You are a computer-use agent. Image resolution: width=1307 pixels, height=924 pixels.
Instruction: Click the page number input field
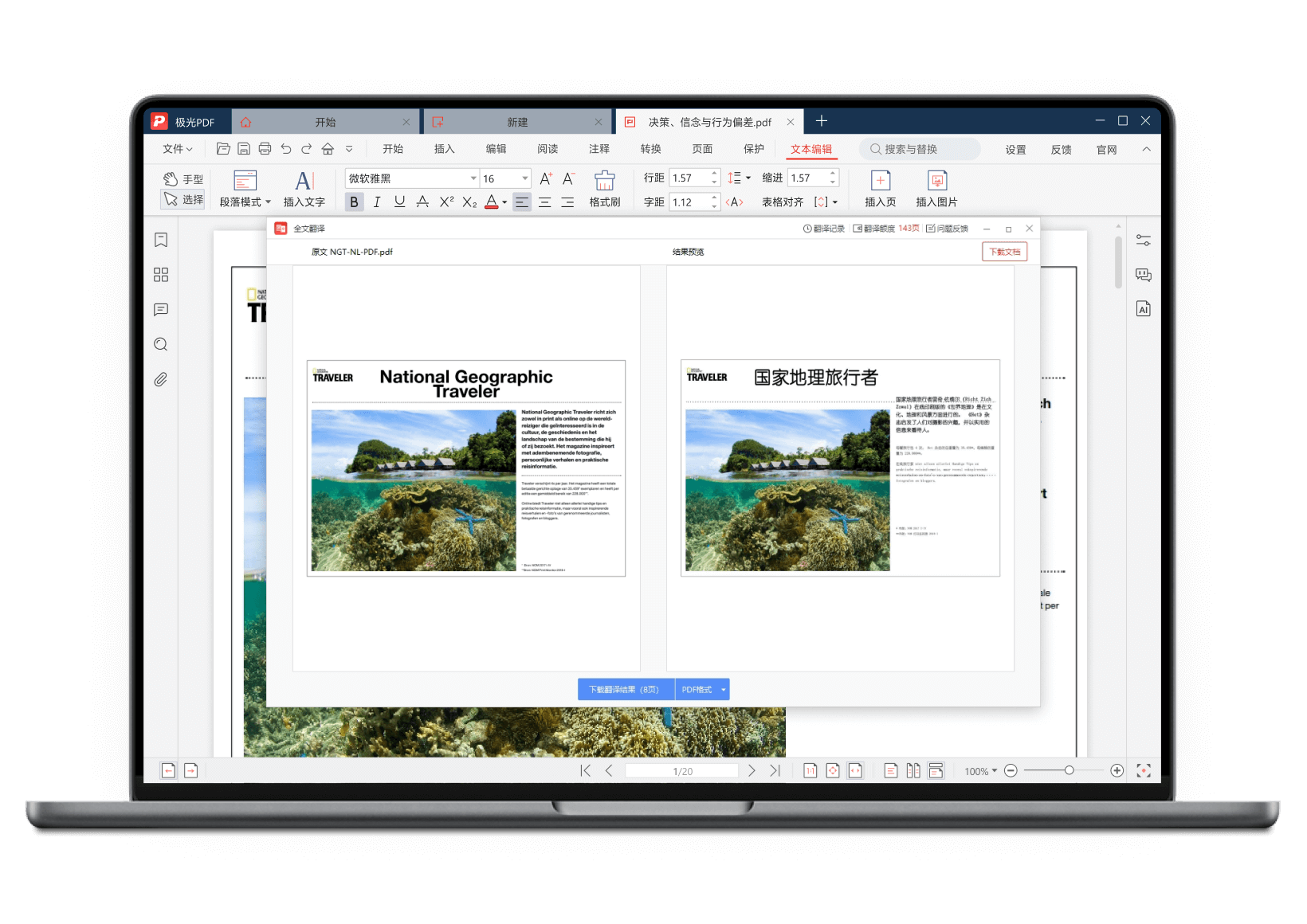tap(682, 771)
